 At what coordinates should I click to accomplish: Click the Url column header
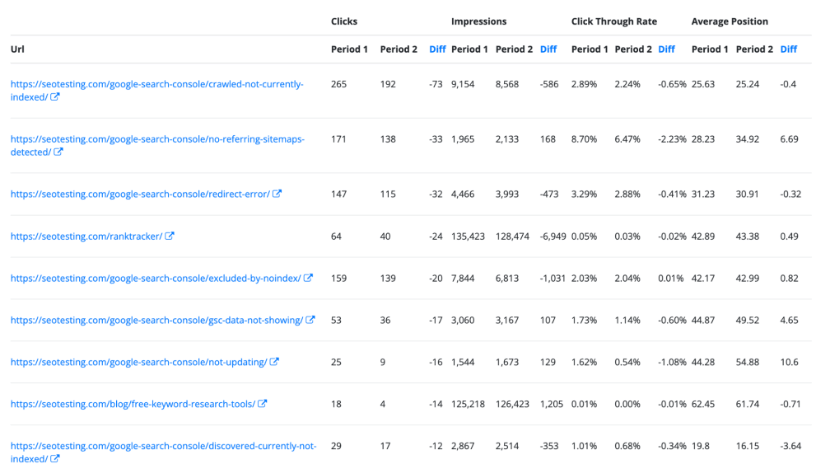[17, 49]
